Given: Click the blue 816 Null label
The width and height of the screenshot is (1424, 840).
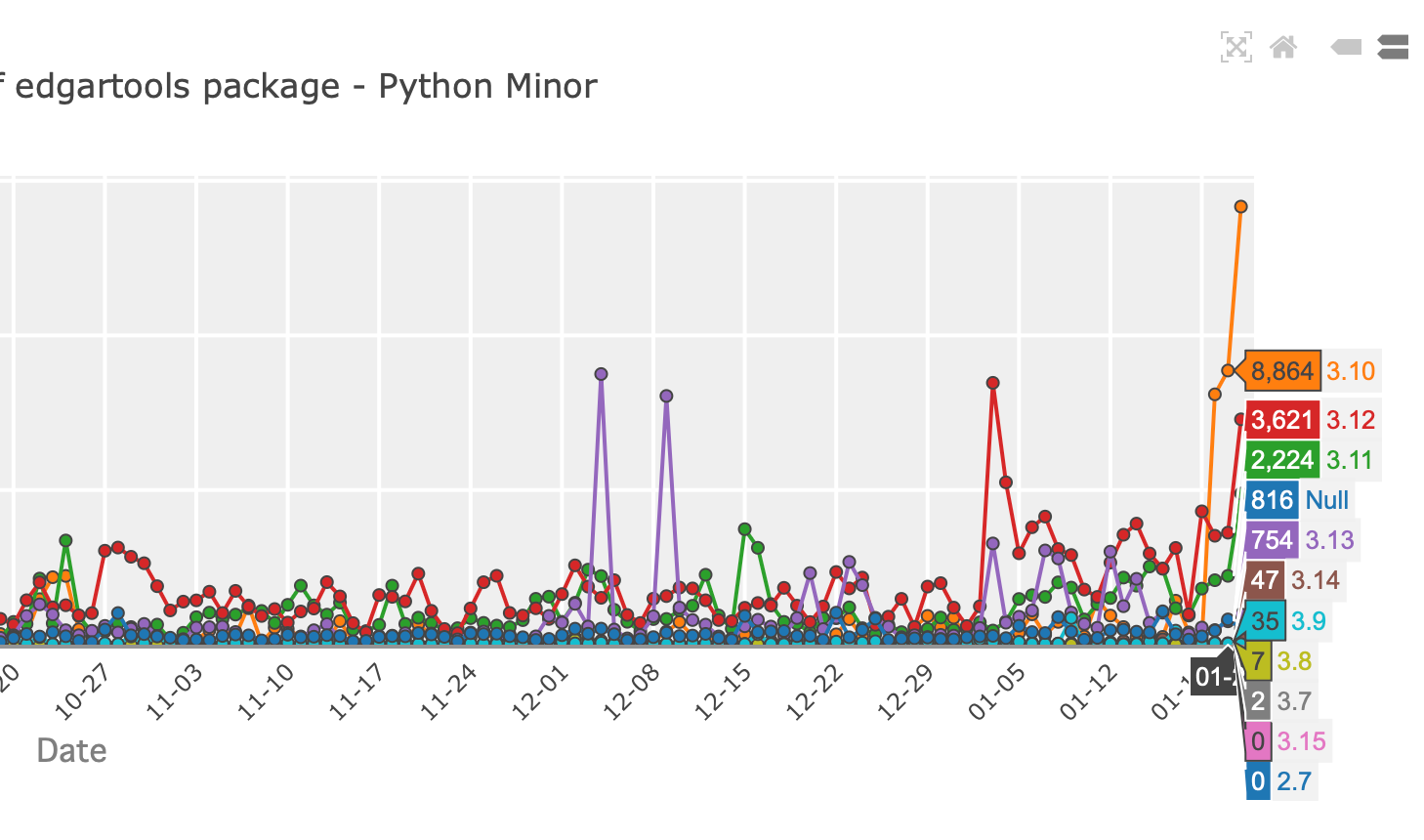Looking at the screenshot, I should (1272, 500).
